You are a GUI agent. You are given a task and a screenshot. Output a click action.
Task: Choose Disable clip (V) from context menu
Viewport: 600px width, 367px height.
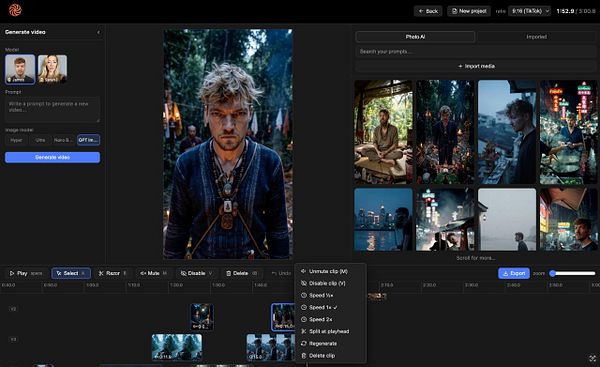331,284
